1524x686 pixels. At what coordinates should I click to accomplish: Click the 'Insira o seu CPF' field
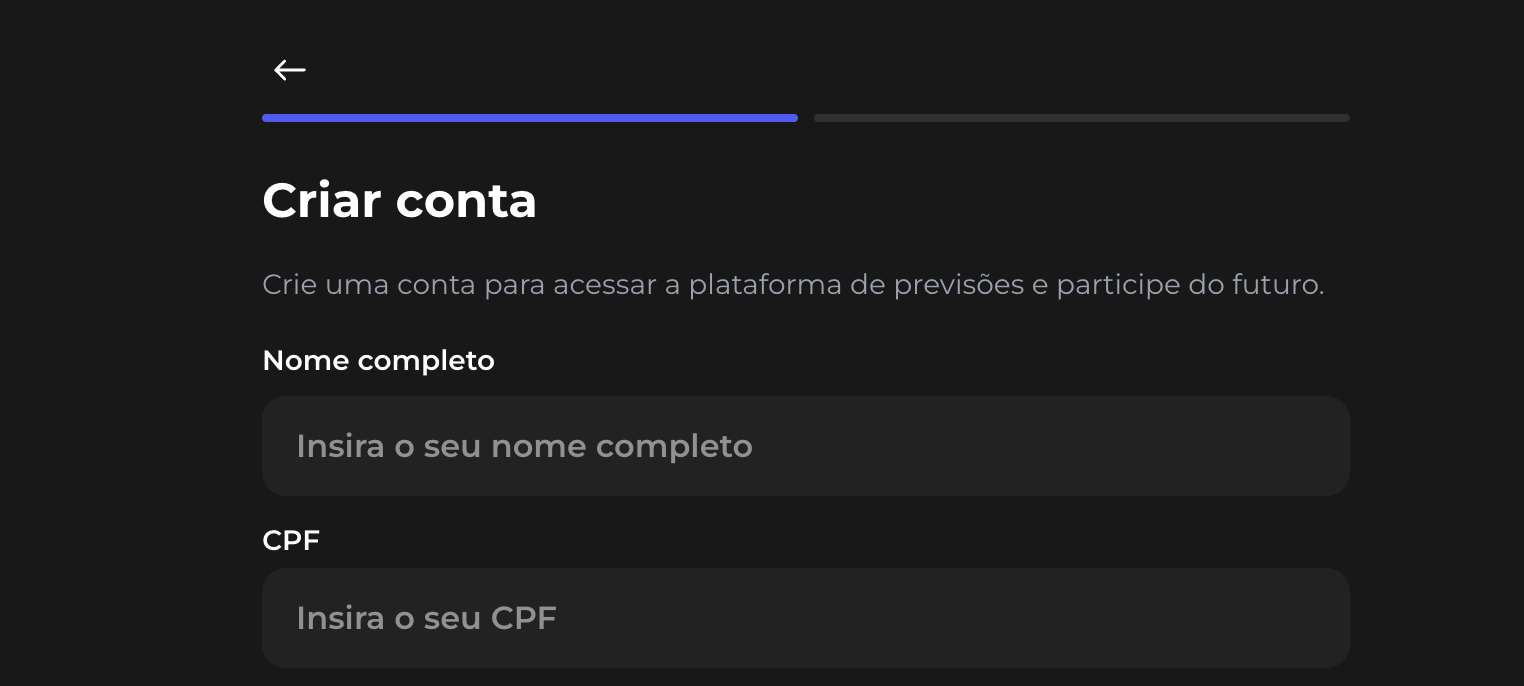pyautogui.click(x=806, y=618)
